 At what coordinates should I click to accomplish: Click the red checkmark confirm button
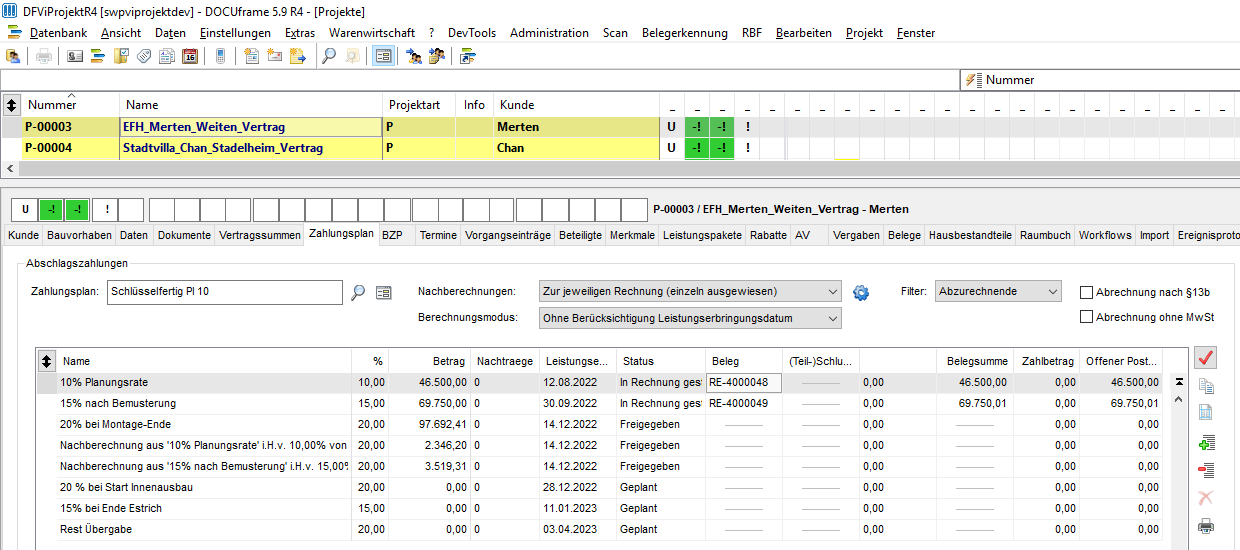click(x=1206, y=358)
